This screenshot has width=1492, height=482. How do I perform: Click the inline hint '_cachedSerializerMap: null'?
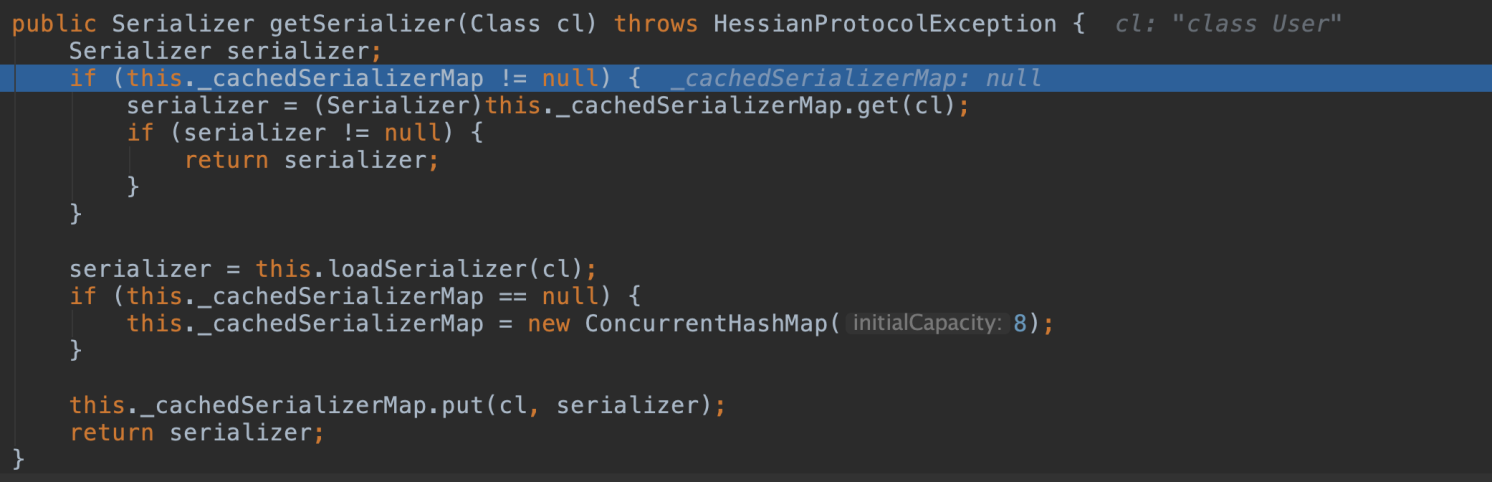[856, 78]
